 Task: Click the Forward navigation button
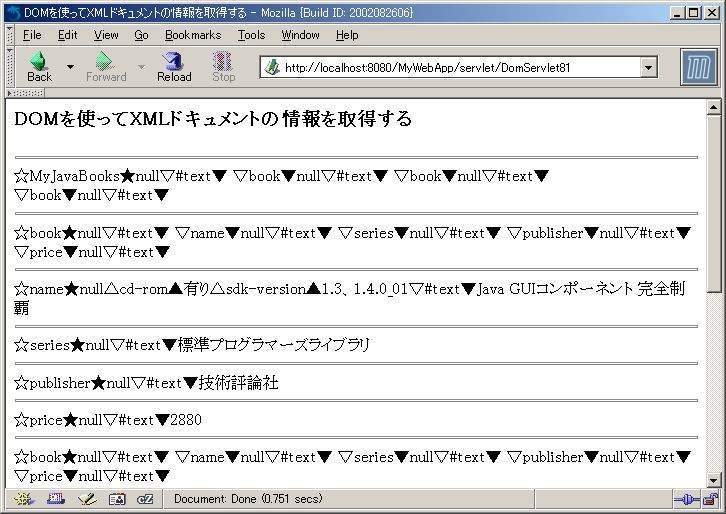point(105,67)
